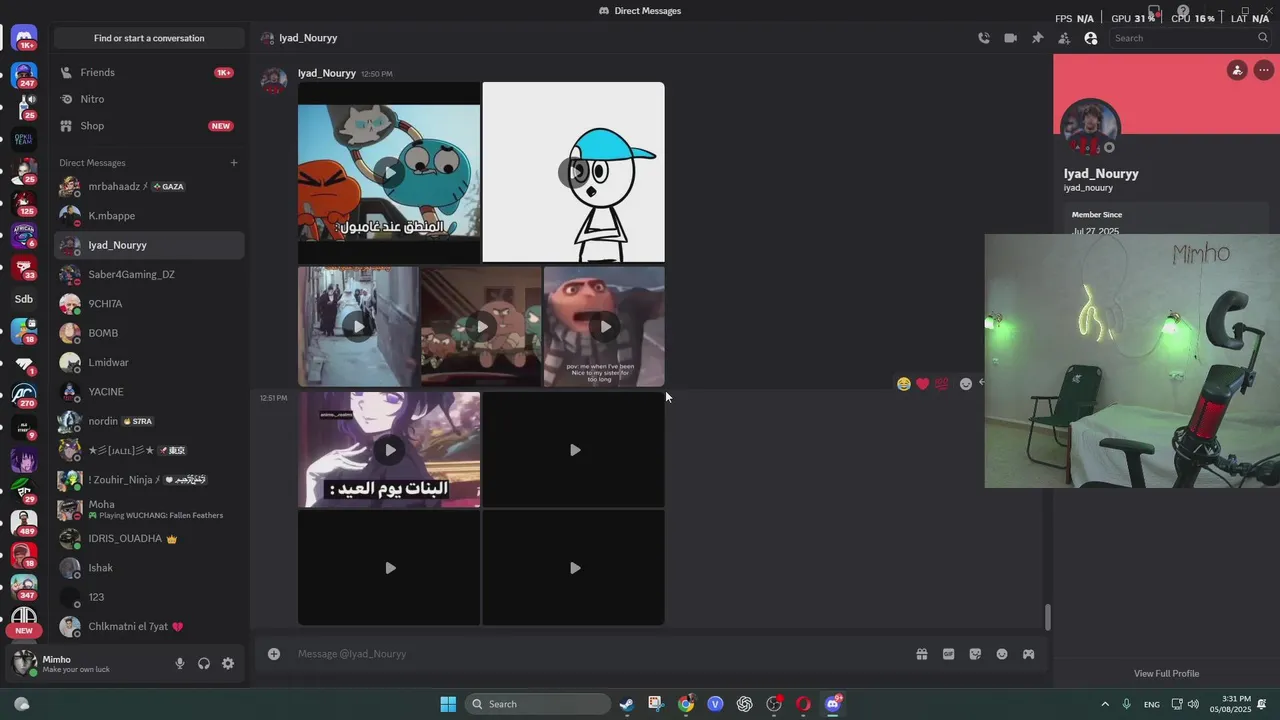Click the chat Search field
Screen dimensions: 1280x720
pyautogui.click(x=1190, y=38)
